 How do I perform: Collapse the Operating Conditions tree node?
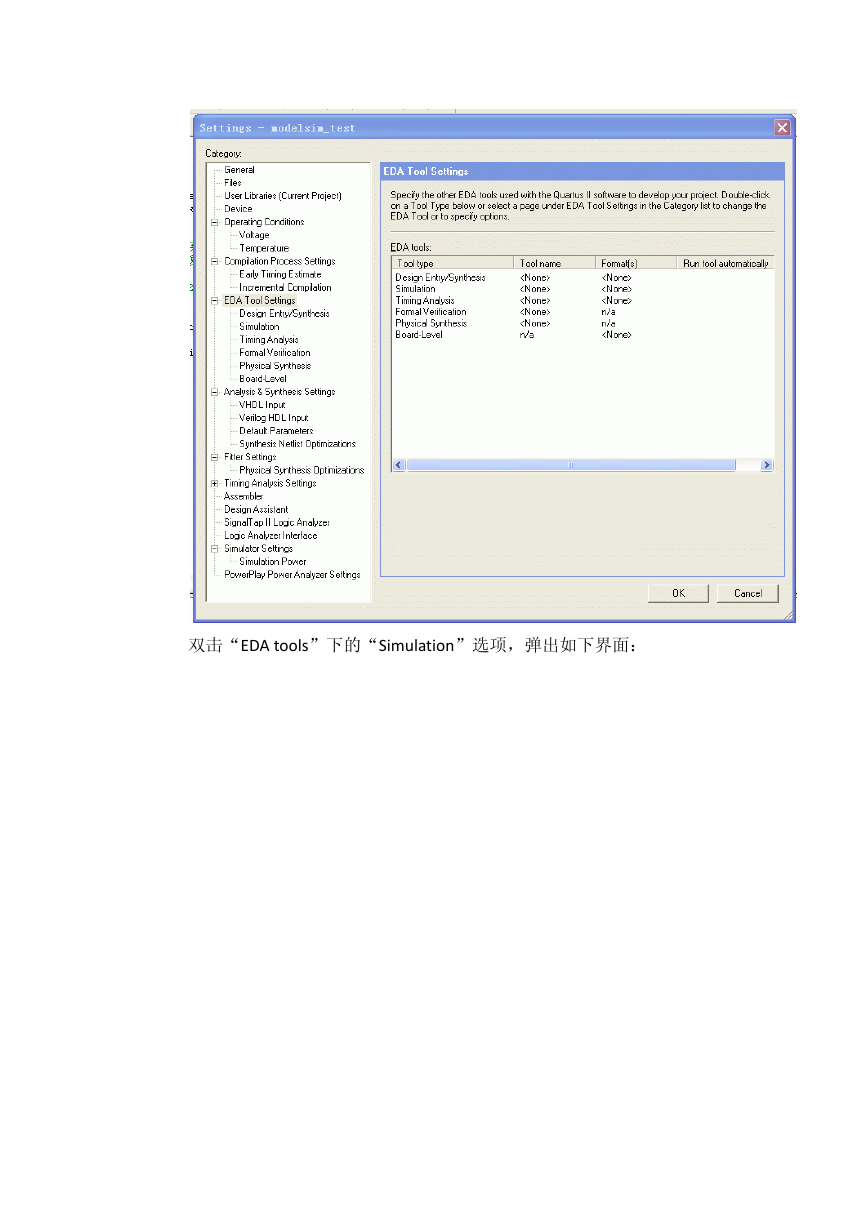point(214,222)
